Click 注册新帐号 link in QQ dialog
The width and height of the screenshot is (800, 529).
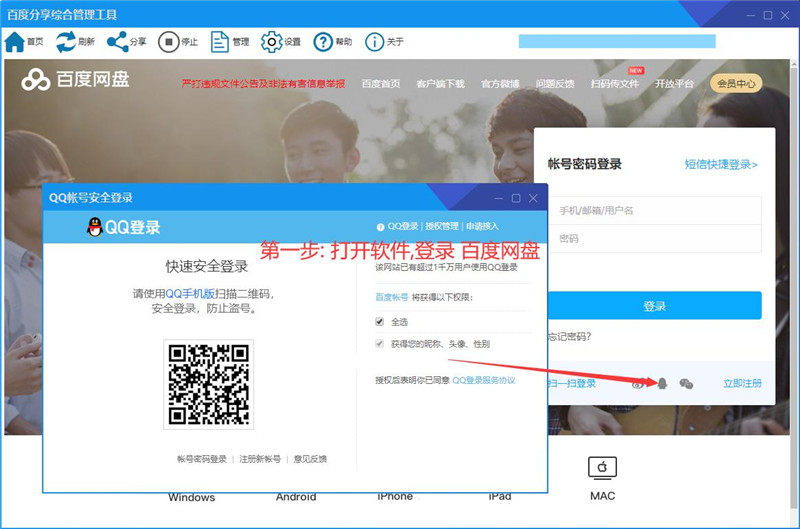click(260, 459)
